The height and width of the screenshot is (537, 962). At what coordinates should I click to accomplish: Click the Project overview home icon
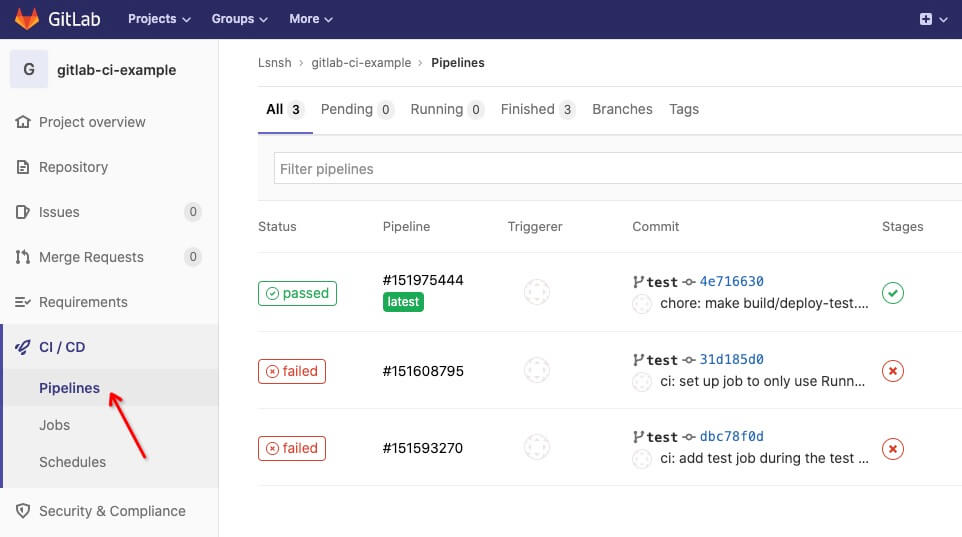click(23, 122)
